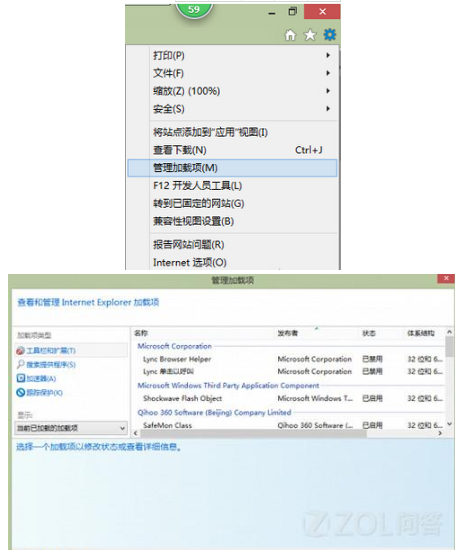Viewport: 455px width, 550px height.
Task: Click Microsoft Windows Third Party group header
Action: pyautogui.click(x=228, y=385)
